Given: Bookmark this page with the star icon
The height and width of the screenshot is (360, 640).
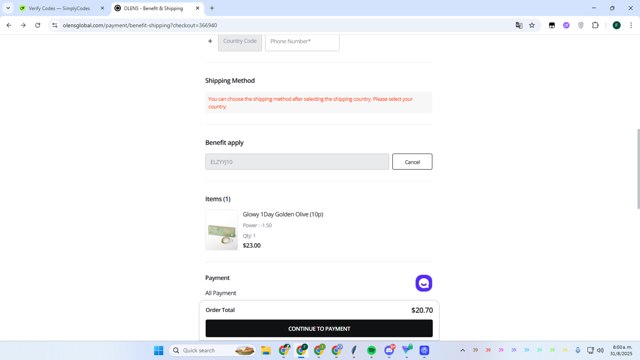Looking at the screenshot, I should pos(532,25).
